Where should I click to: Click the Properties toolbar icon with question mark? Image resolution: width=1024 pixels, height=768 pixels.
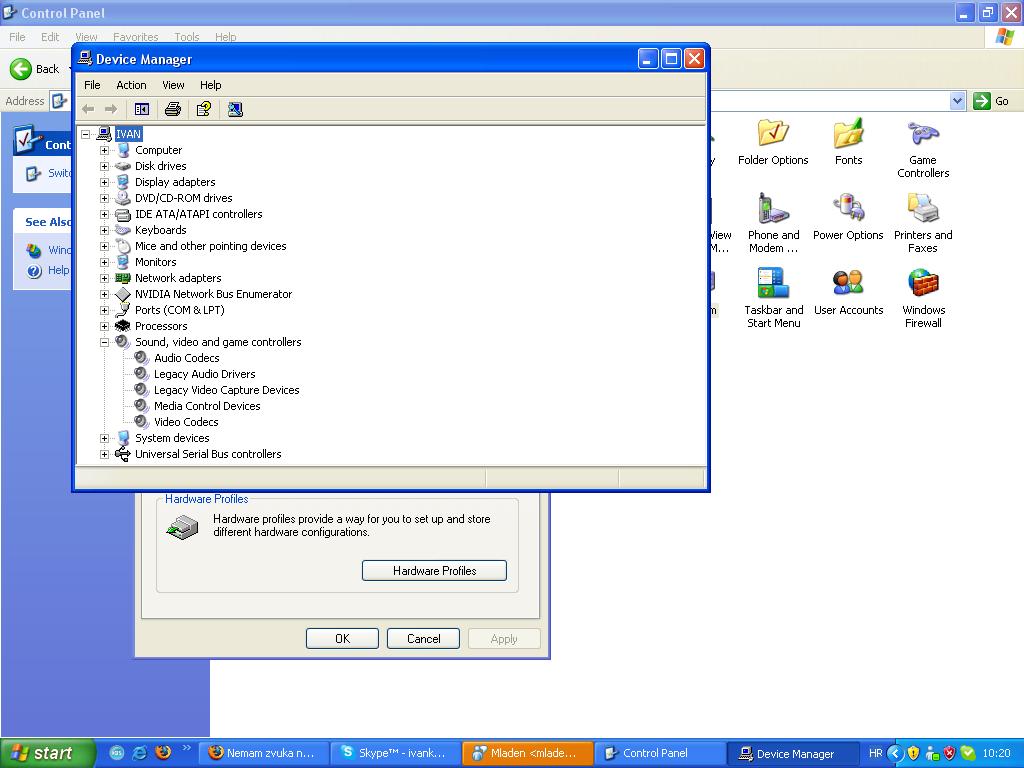pyautogui.click(x=204, y=109)
